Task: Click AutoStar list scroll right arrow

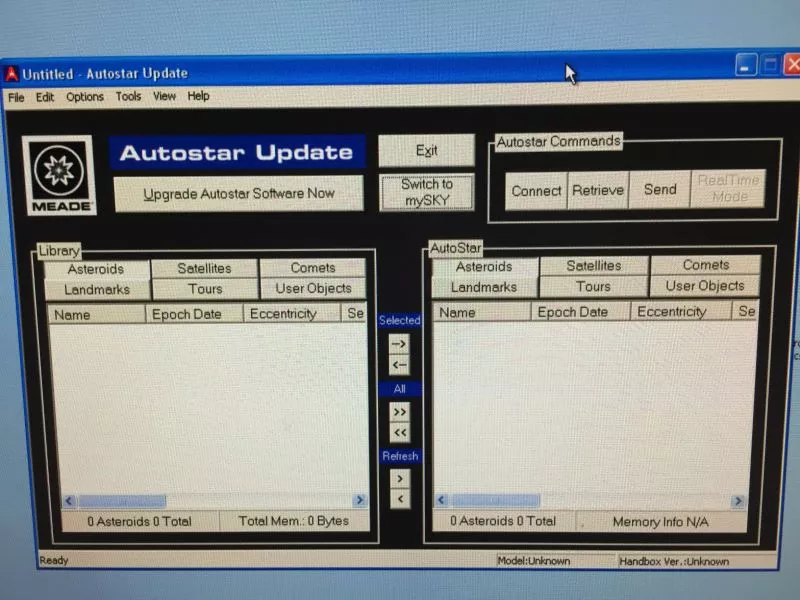Action: [x=738, y=502]
